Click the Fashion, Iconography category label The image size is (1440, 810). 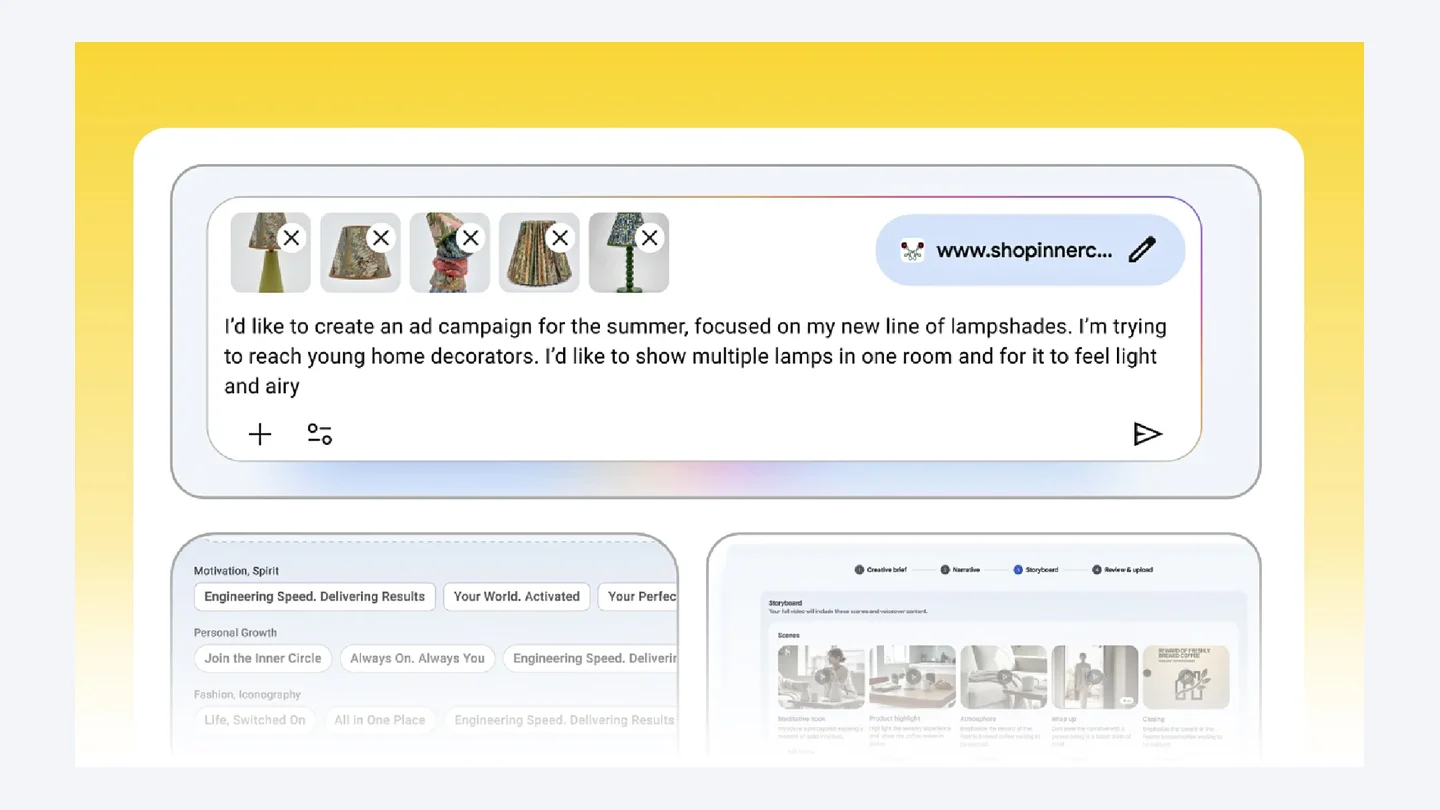[x=247, y=695]
